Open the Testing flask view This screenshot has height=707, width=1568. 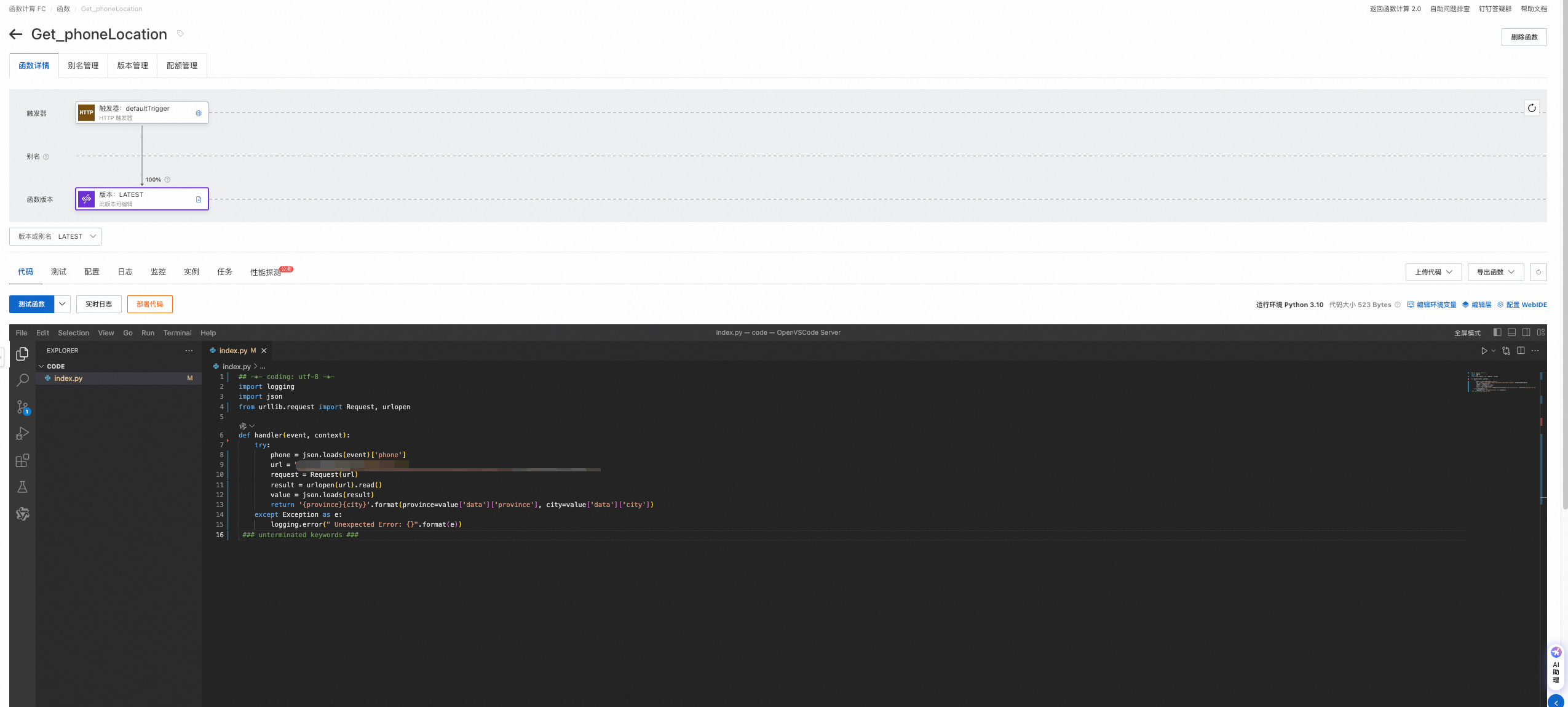click(x=22, y=487)
